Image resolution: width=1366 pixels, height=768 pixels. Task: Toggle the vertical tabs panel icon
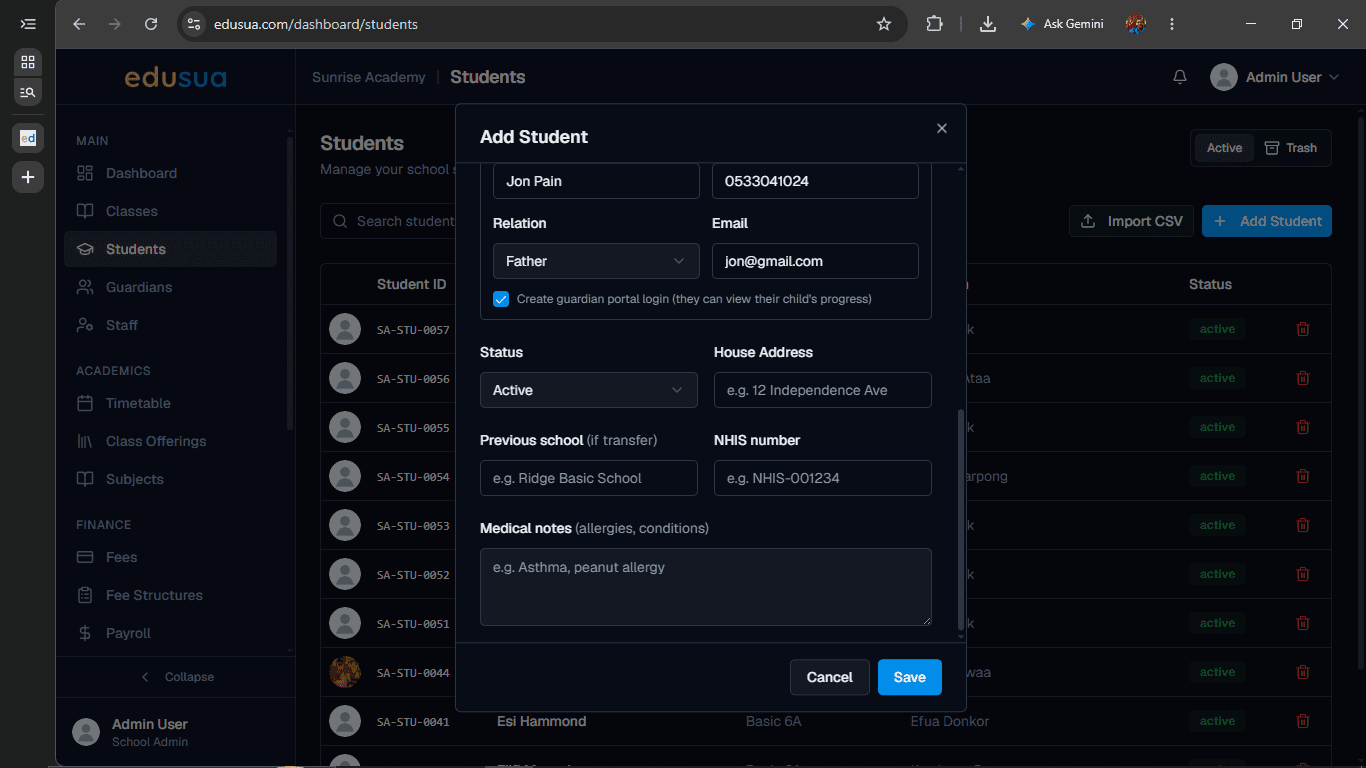tap(28, 24)
